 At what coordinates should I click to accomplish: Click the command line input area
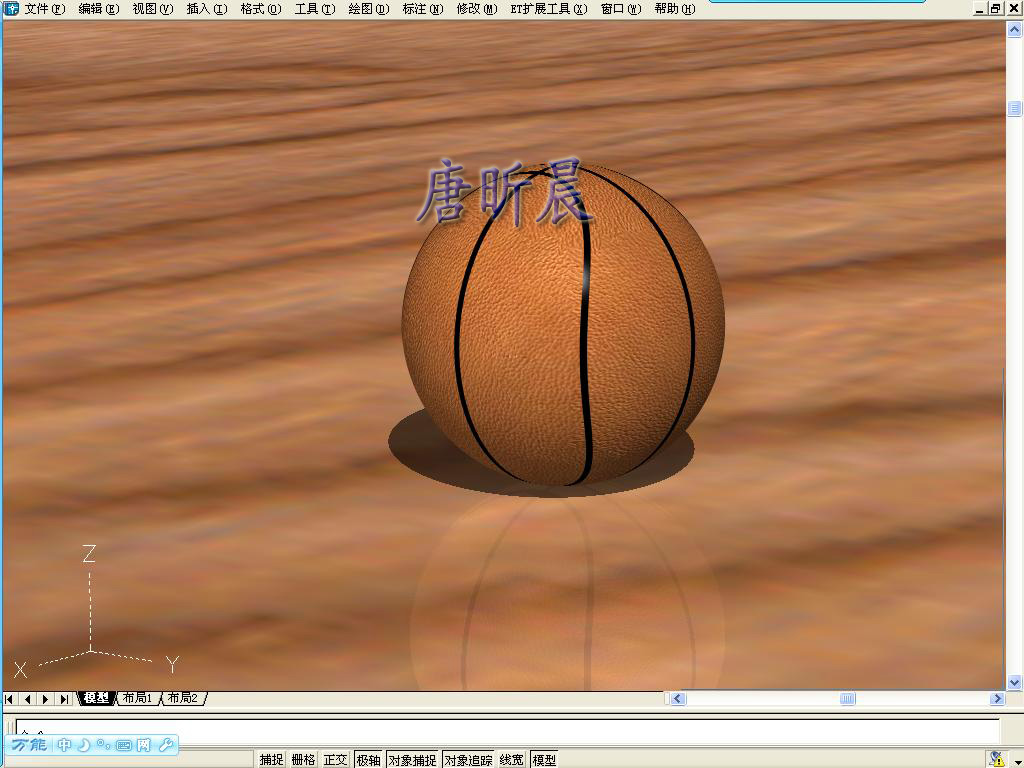coord(507,730)
